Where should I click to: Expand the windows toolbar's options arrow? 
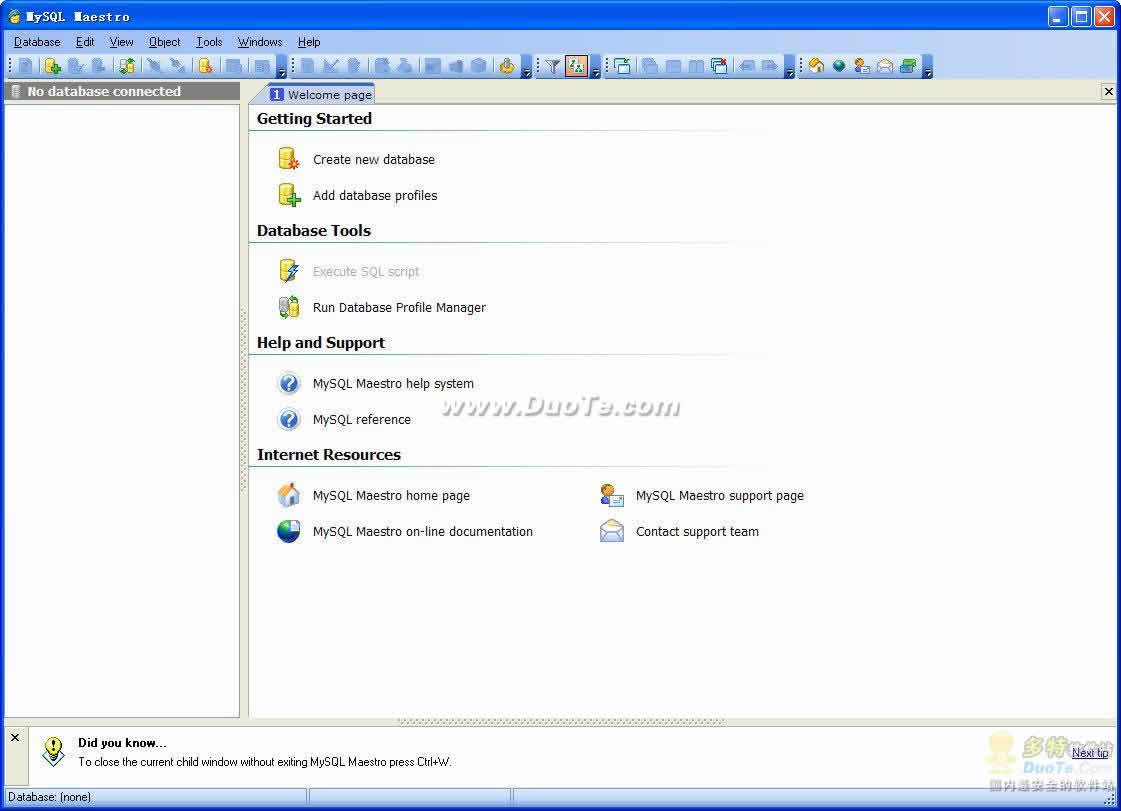tap(789, 67)
